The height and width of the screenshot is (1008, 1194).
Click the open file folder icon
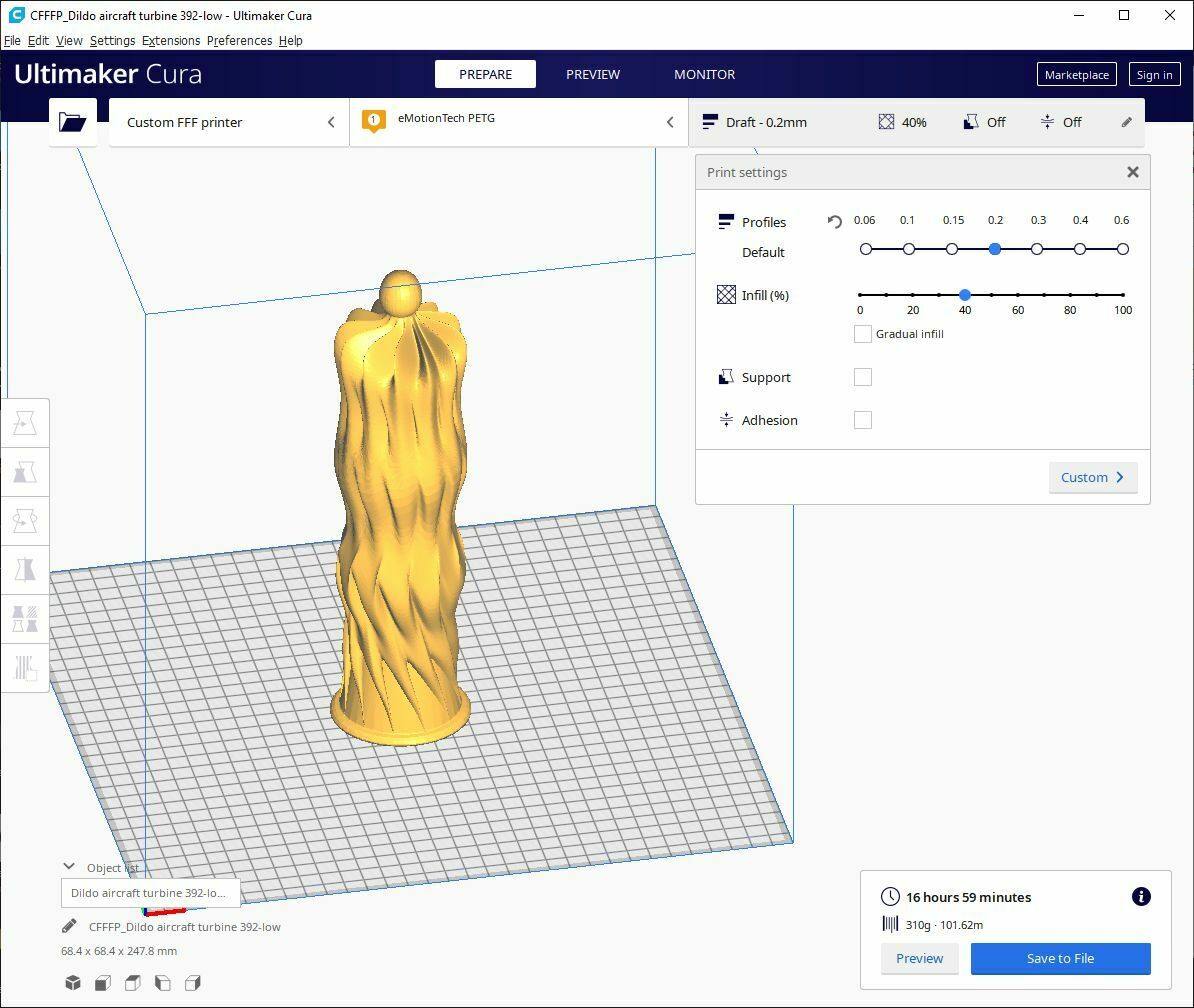click(x=72, y=122)
